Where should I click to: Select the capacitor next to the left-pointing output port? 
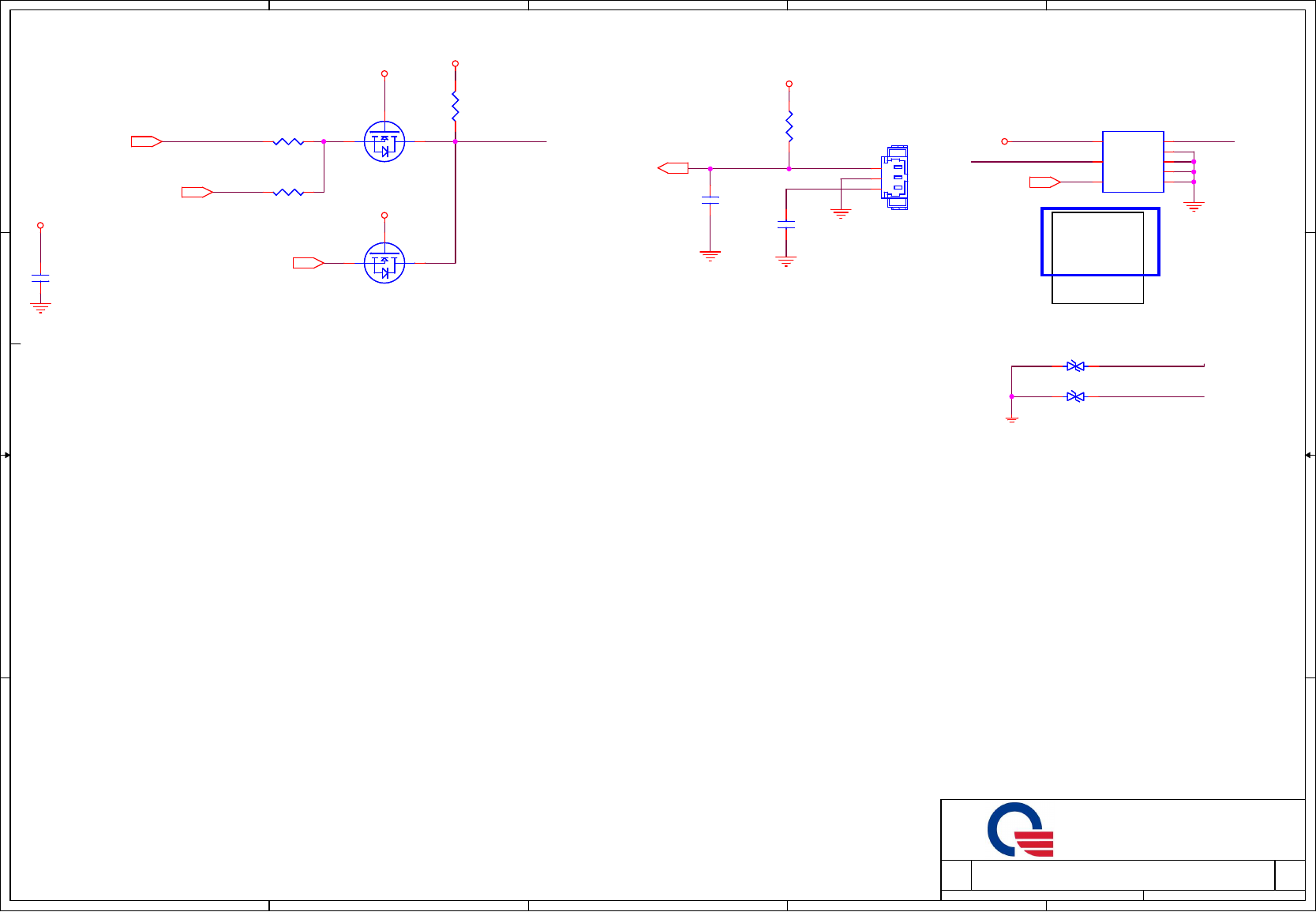[x=710, y=201]
